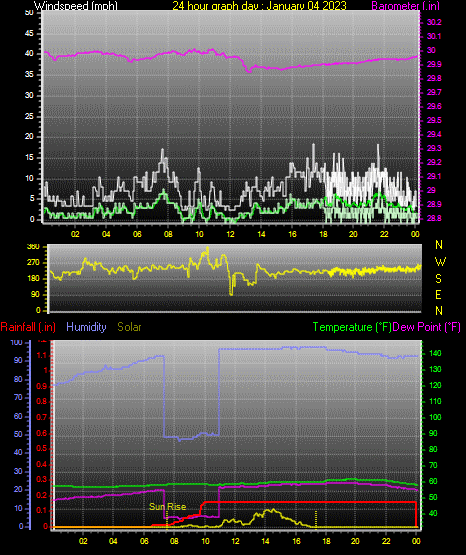Click the 'Windspeed (mph)' axis title
466x555 pixels.
click(76, 5)
